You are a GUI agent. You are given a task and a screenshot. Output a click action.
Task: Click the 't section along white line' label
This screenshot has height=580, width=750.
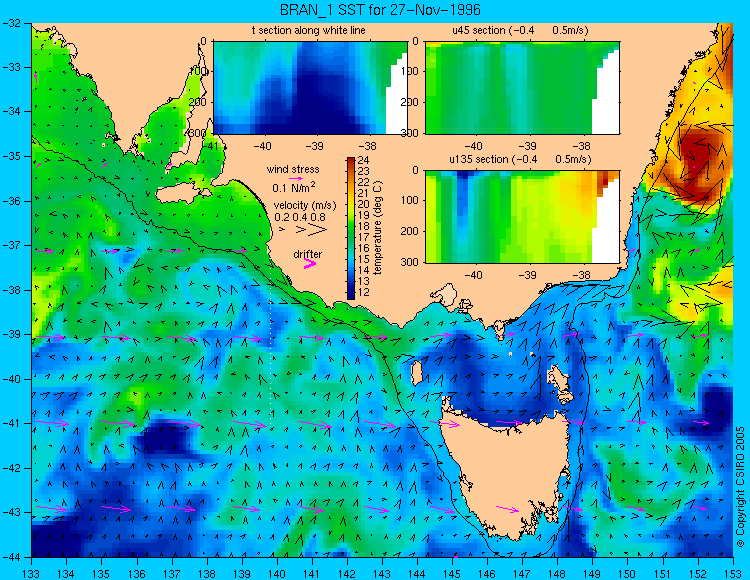pos(309,30)
